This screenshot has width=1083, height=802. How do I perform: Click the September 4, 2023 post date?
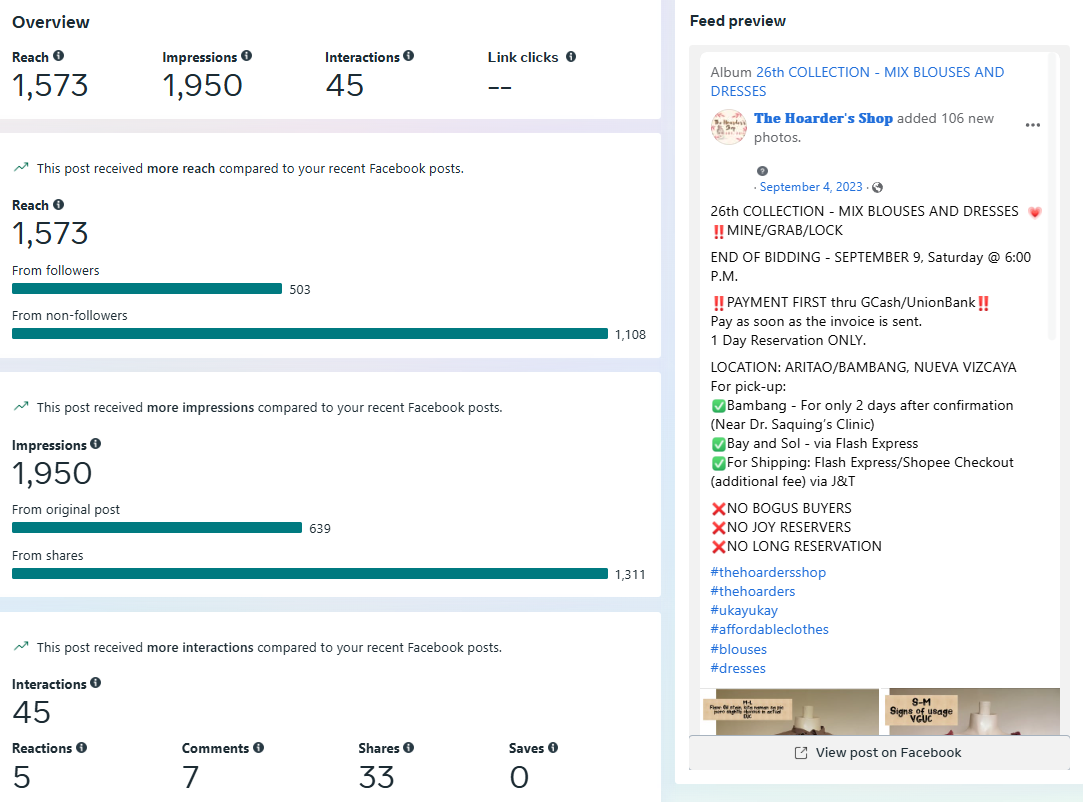811,187
